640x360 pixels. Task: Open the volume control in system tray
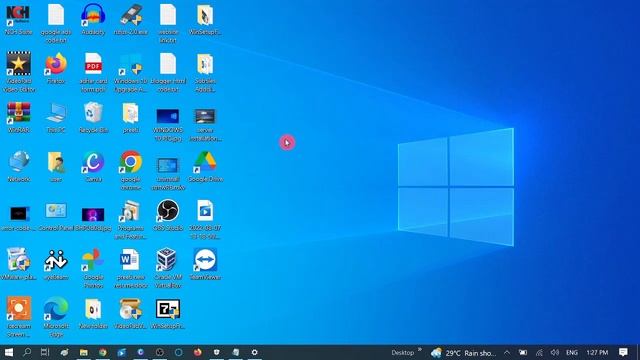tap(554, 352)
